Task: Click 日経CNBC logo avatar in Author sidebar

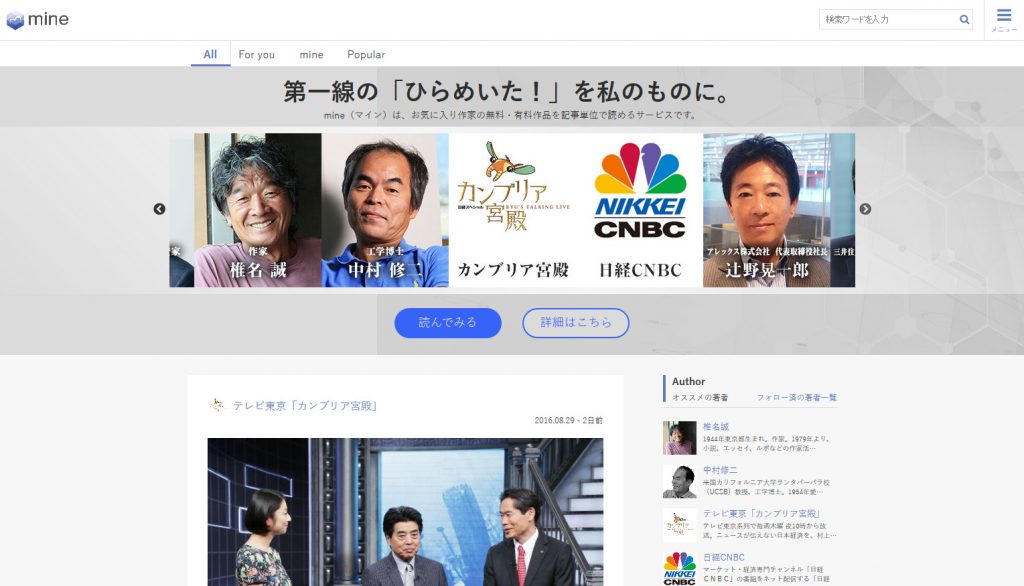Action: [679, 568]
